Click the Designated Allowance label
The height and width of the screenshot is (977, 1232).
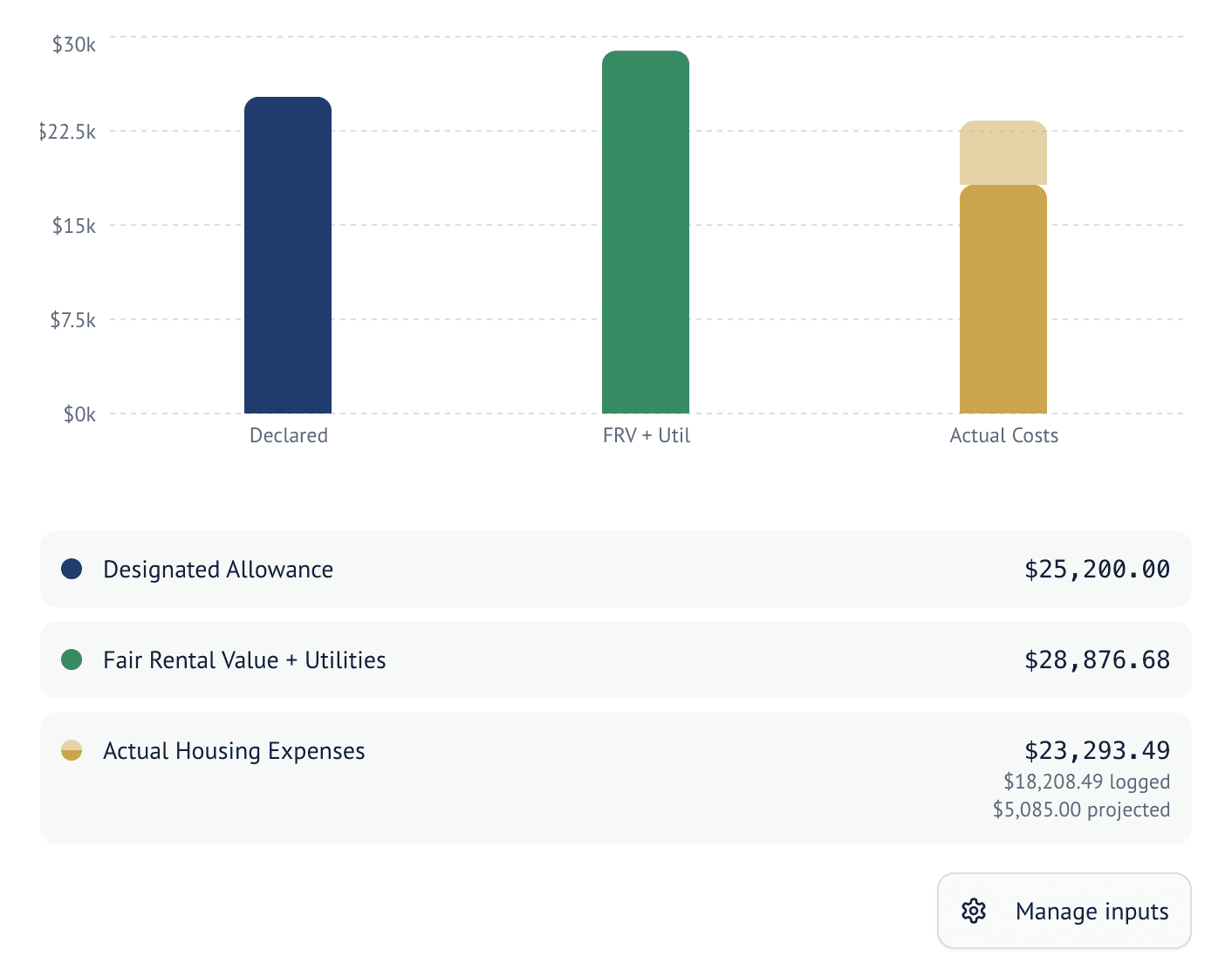tap(218, 570)
